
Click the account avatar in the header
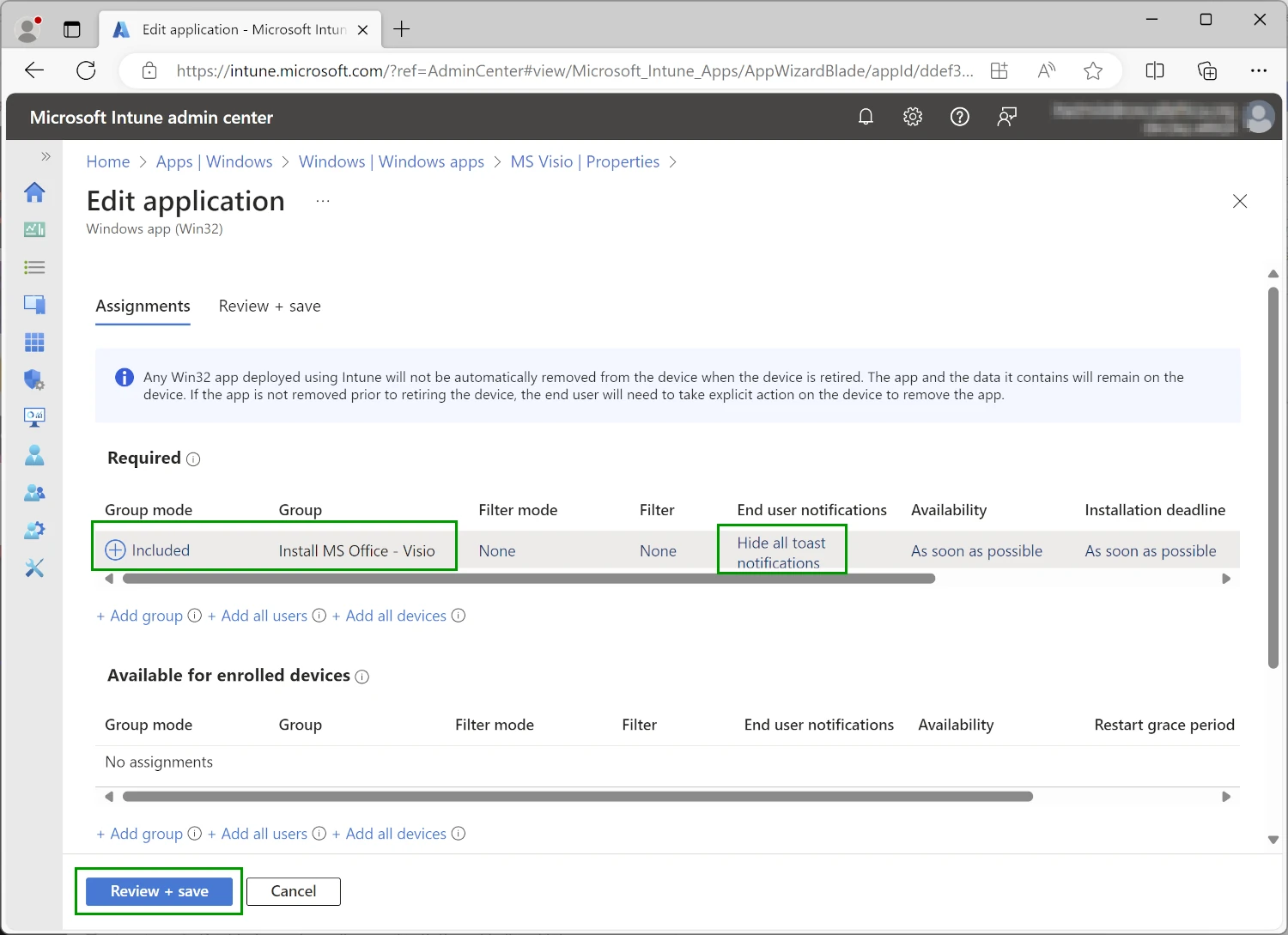[x=1260, y=117]
